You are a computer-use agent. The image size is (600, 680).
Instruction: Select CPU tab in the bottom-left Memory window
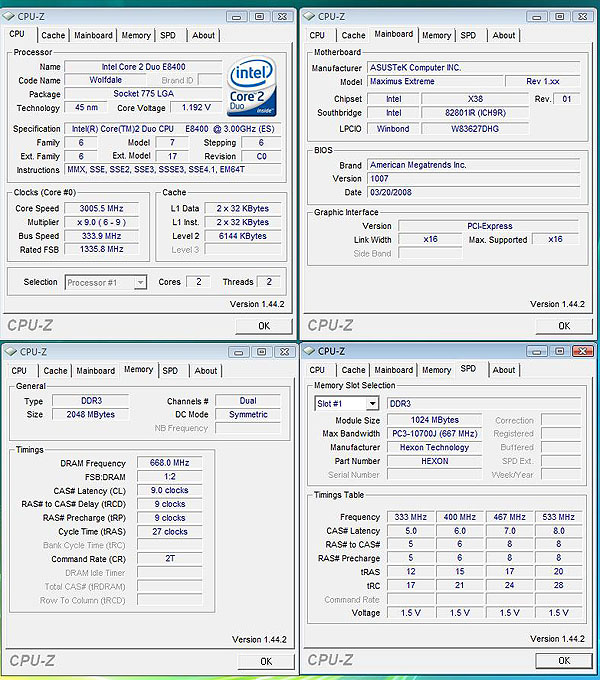[x=19, y=371]
